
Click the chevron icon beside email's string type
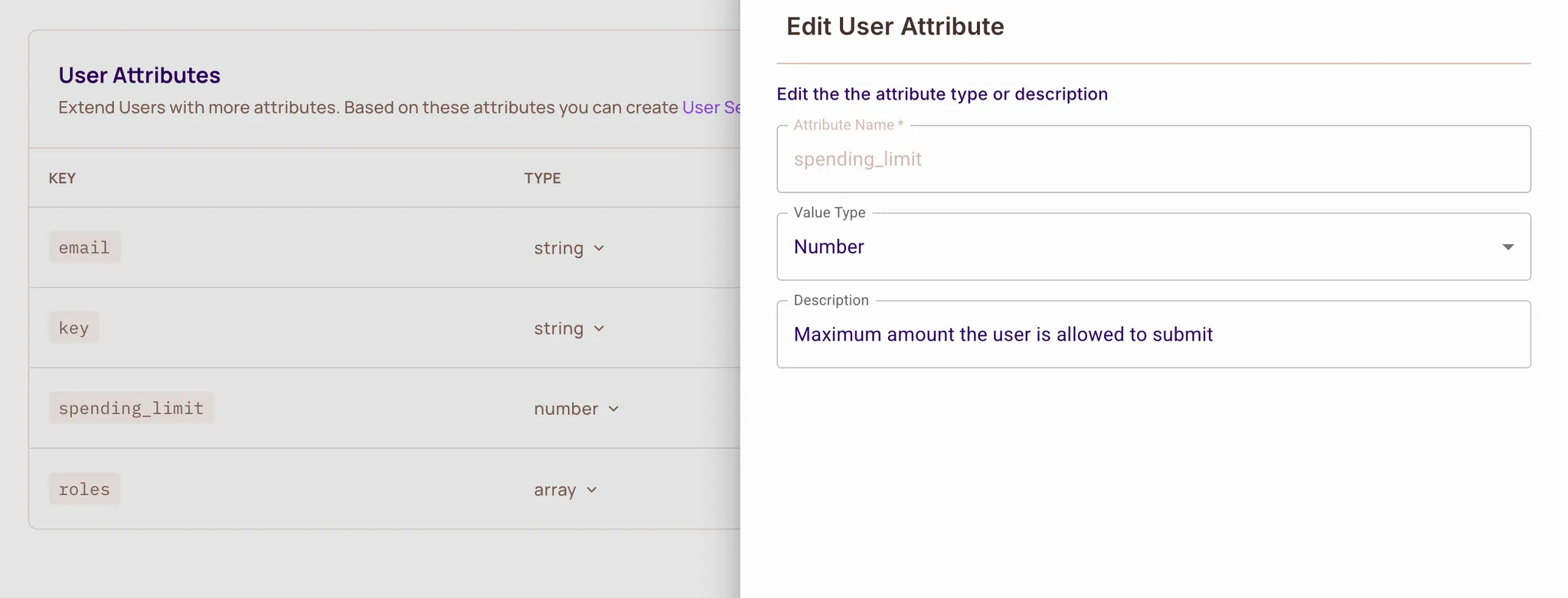click(599, 248)
